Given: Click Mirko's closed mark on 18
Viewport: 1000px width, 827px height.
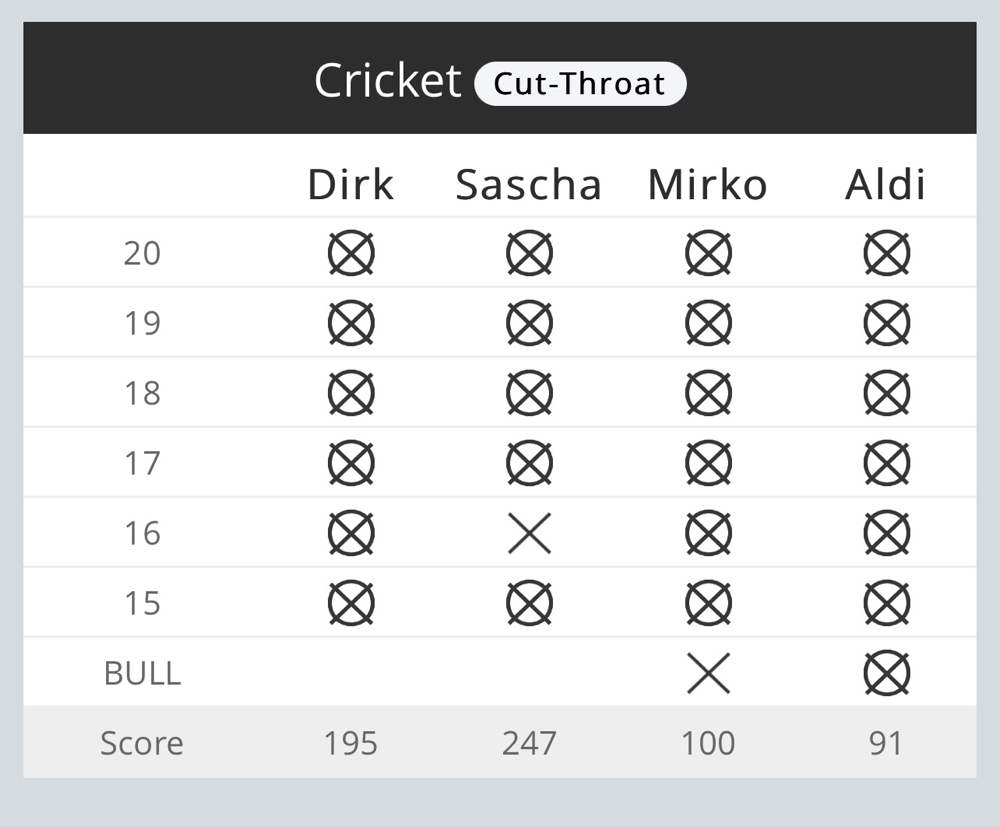Looking at the screenshot, I should tap(708, 393).
